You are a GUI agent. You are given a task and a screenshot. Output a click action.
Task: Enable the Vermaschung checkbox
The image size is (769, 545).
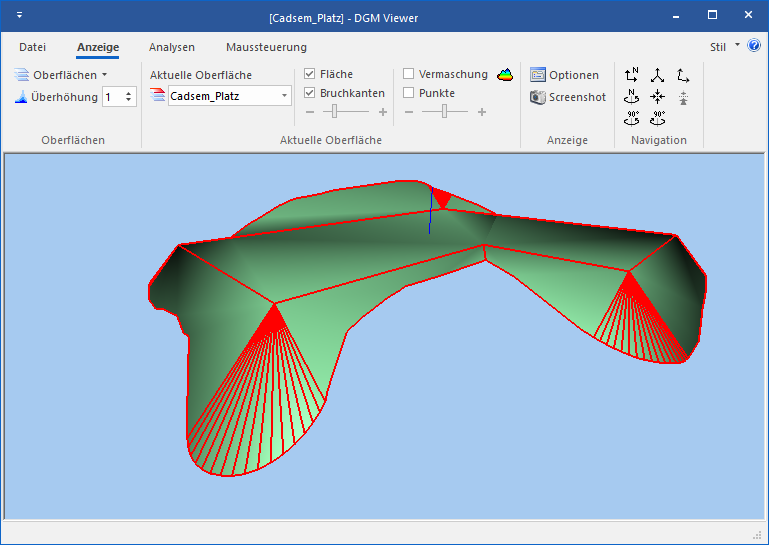409,74
